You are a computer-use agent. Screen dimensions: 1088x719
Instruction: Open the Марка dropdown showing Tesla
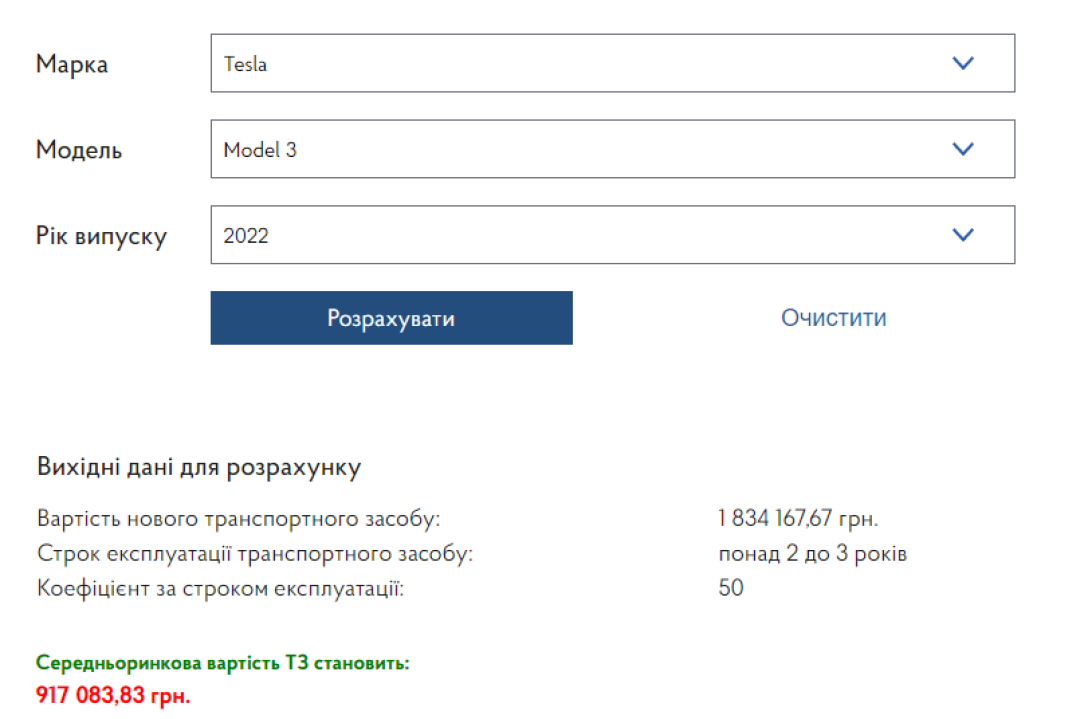580,64
